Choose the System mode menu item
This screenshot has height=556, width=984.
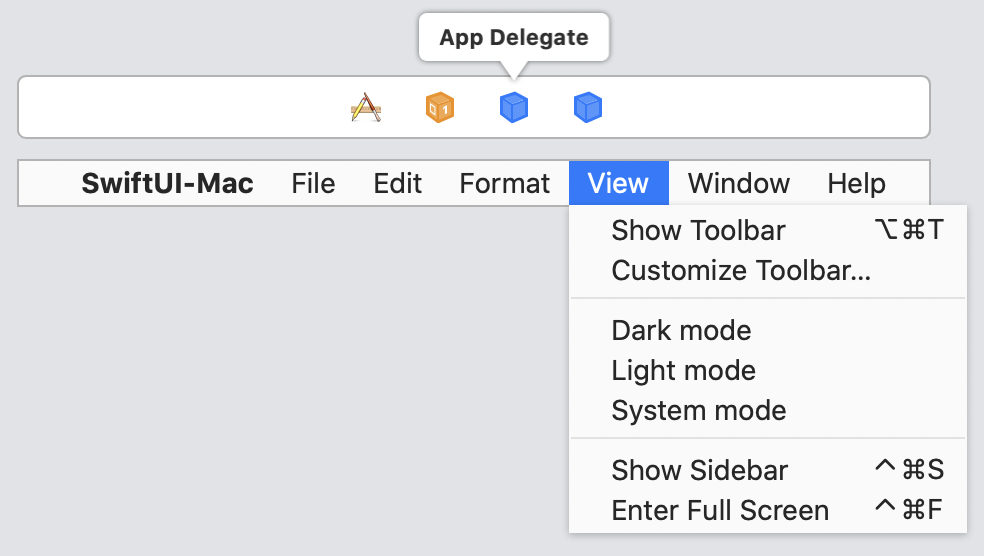[x=698, y=411]
